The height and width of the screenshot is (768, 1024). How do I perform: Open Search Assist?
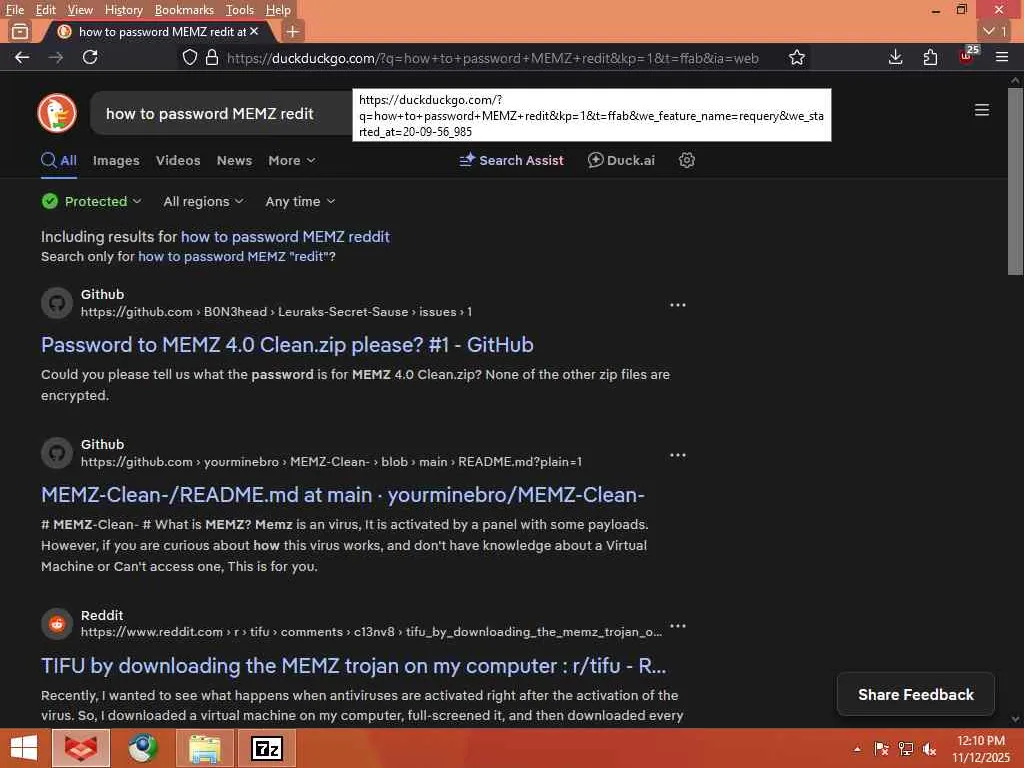pos(511,160)
